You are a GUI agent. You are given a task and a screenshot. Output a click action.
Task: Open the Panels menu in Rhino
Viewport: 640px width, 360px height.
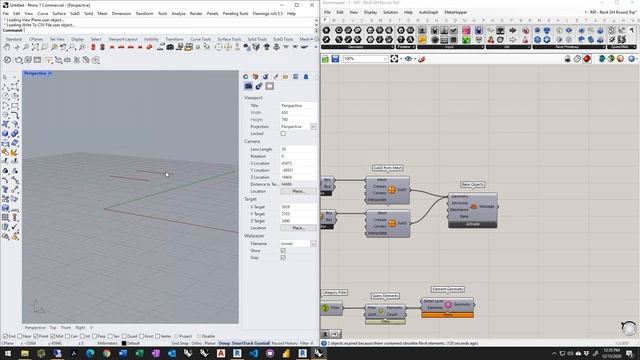pyautogui.click(x=212, y=13)
